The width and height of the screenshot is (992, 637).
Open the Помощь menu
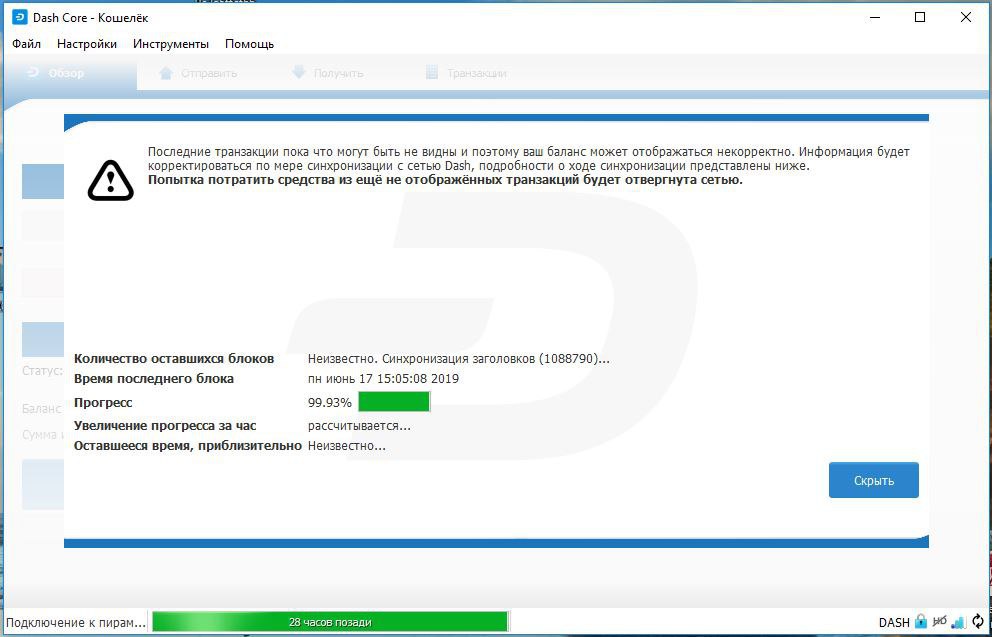click(249, 44)
